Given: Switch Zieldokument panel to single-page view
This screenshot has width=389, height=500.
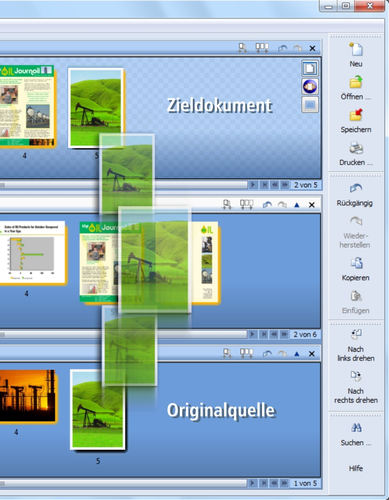Looking at the screenshot, I should click(x=310, y=68).
